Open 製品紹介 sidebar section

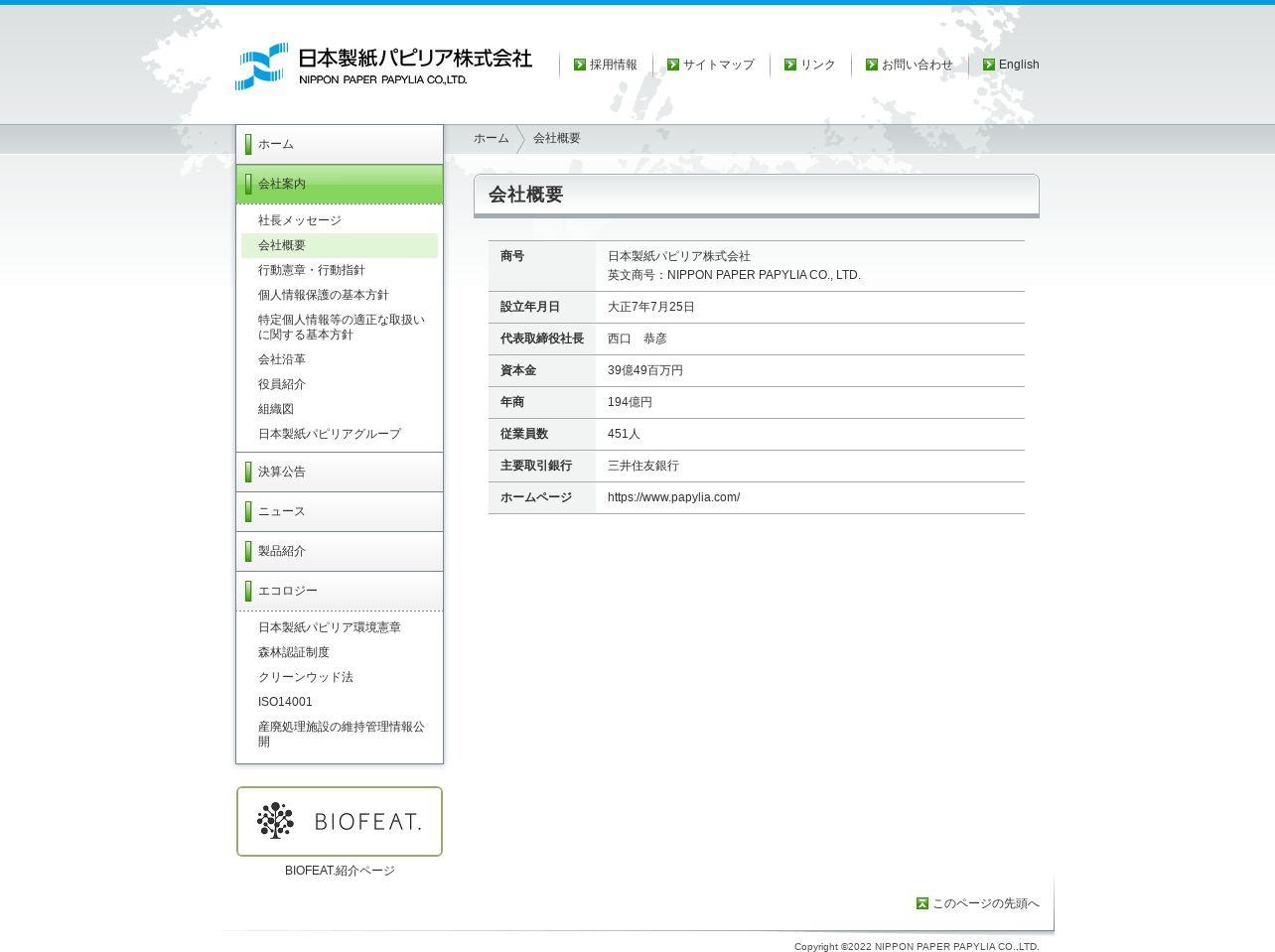(340, 552)
